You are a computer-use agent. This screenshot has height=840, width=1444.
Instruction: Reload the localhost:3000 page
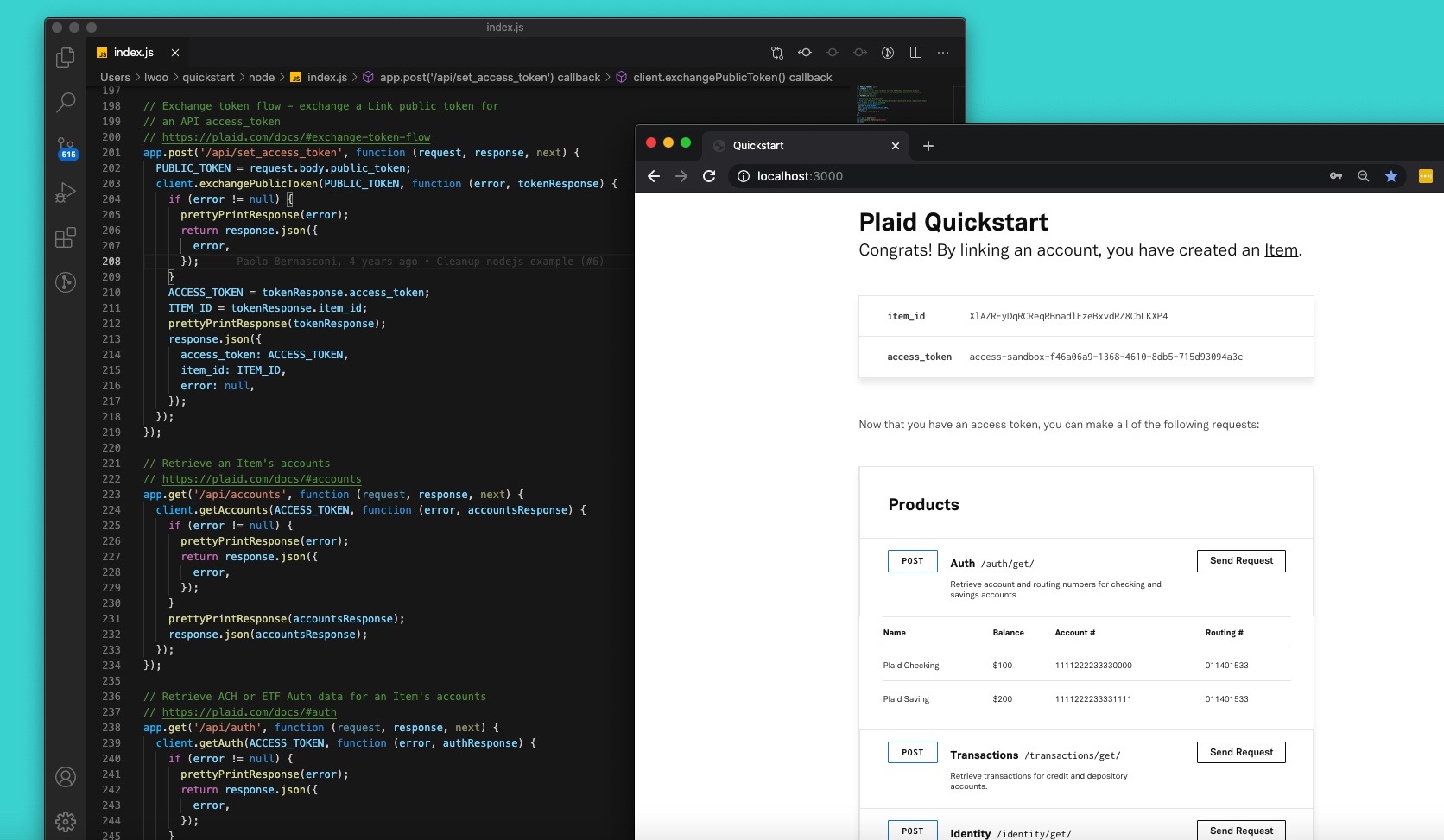[x=709, y=176]
